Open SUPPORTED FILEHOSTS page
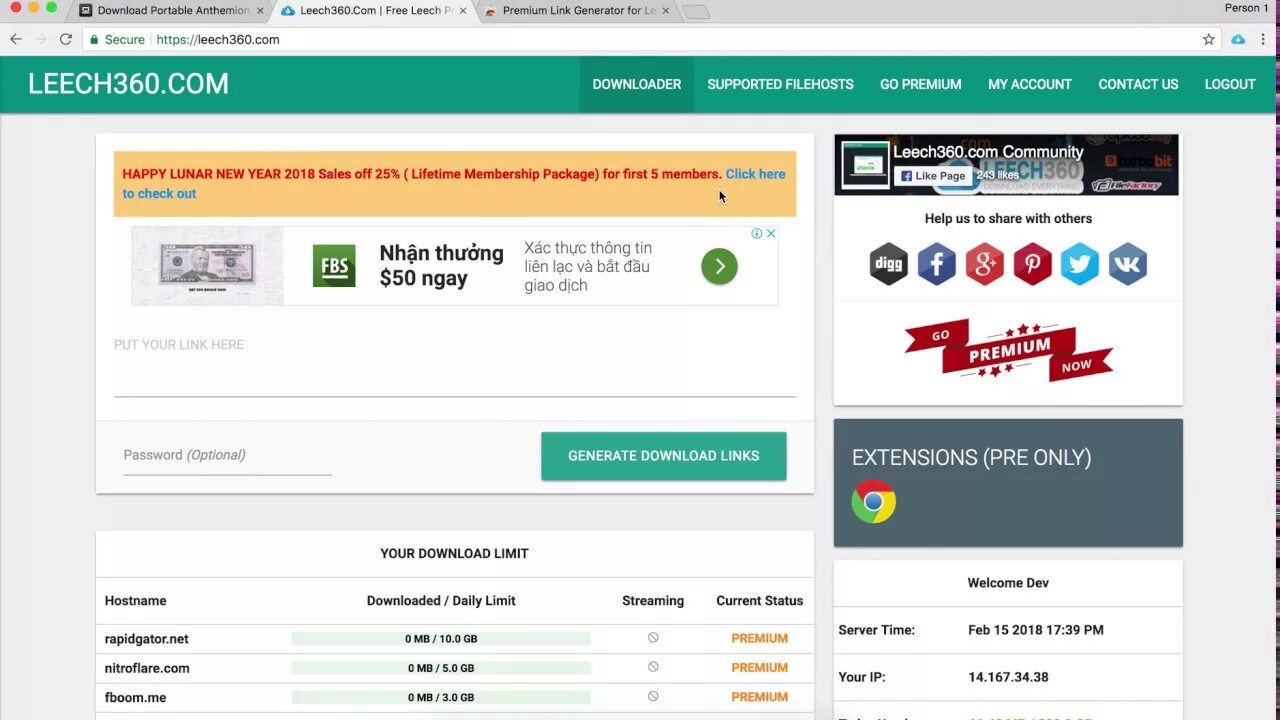The width and height of the screenshot is (1280, 720). click(x=780, y=84)
